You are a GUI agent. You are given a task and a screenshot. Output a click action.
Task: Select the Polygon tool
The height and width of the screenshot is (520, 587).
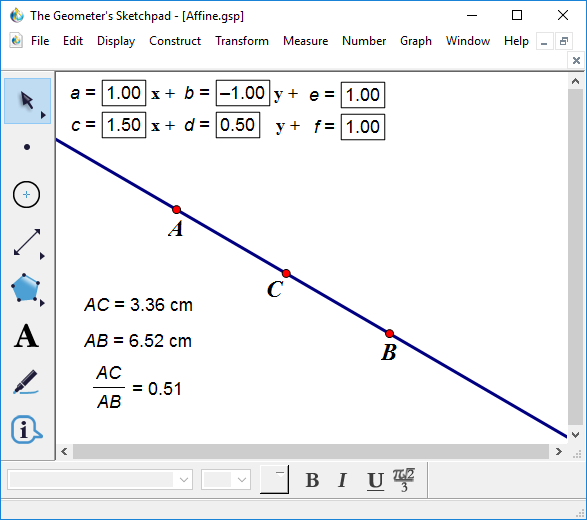[25, 288]
